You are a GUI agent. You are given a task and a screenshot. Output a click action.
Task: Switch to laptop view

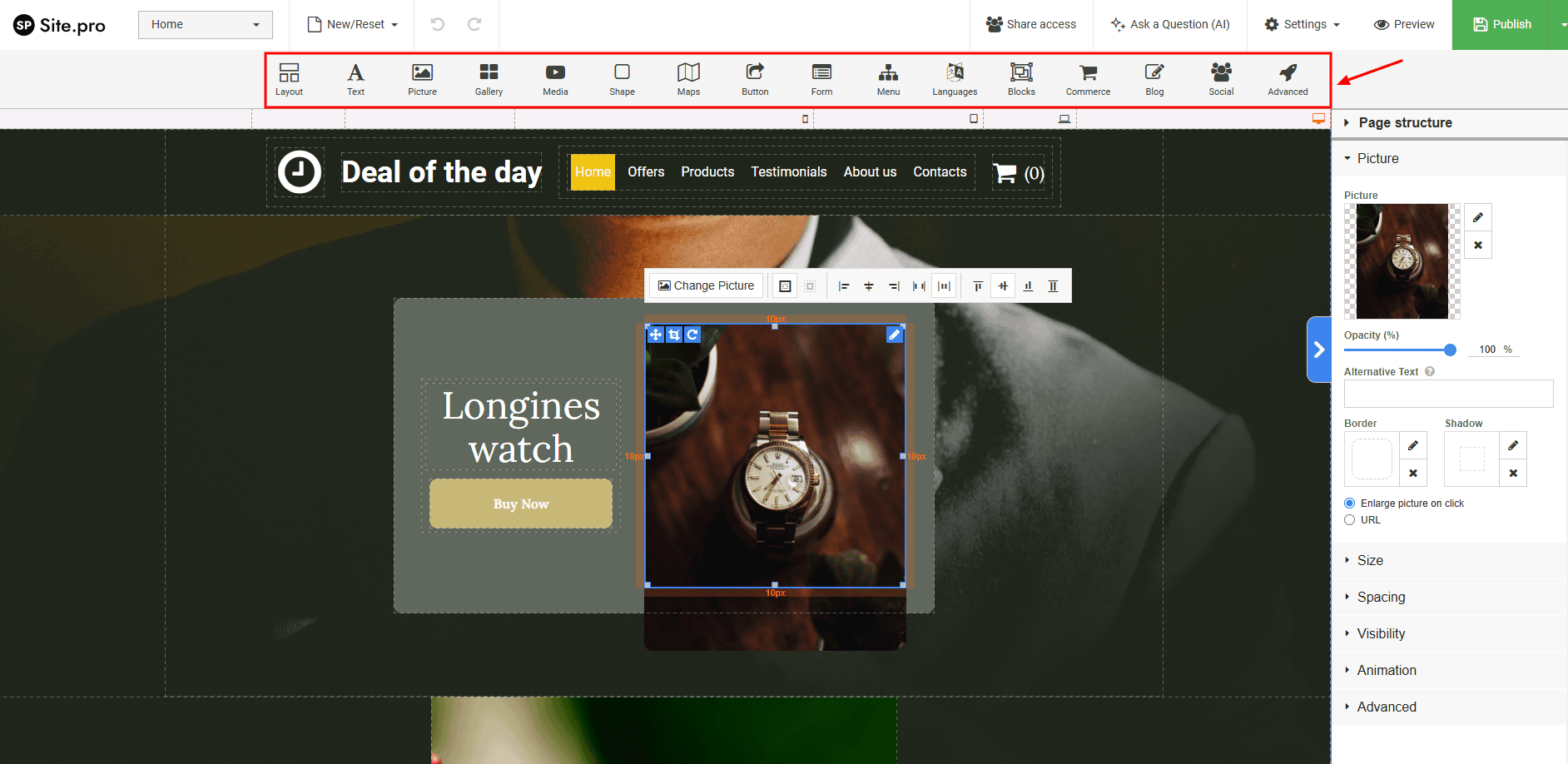[1064, 119]
